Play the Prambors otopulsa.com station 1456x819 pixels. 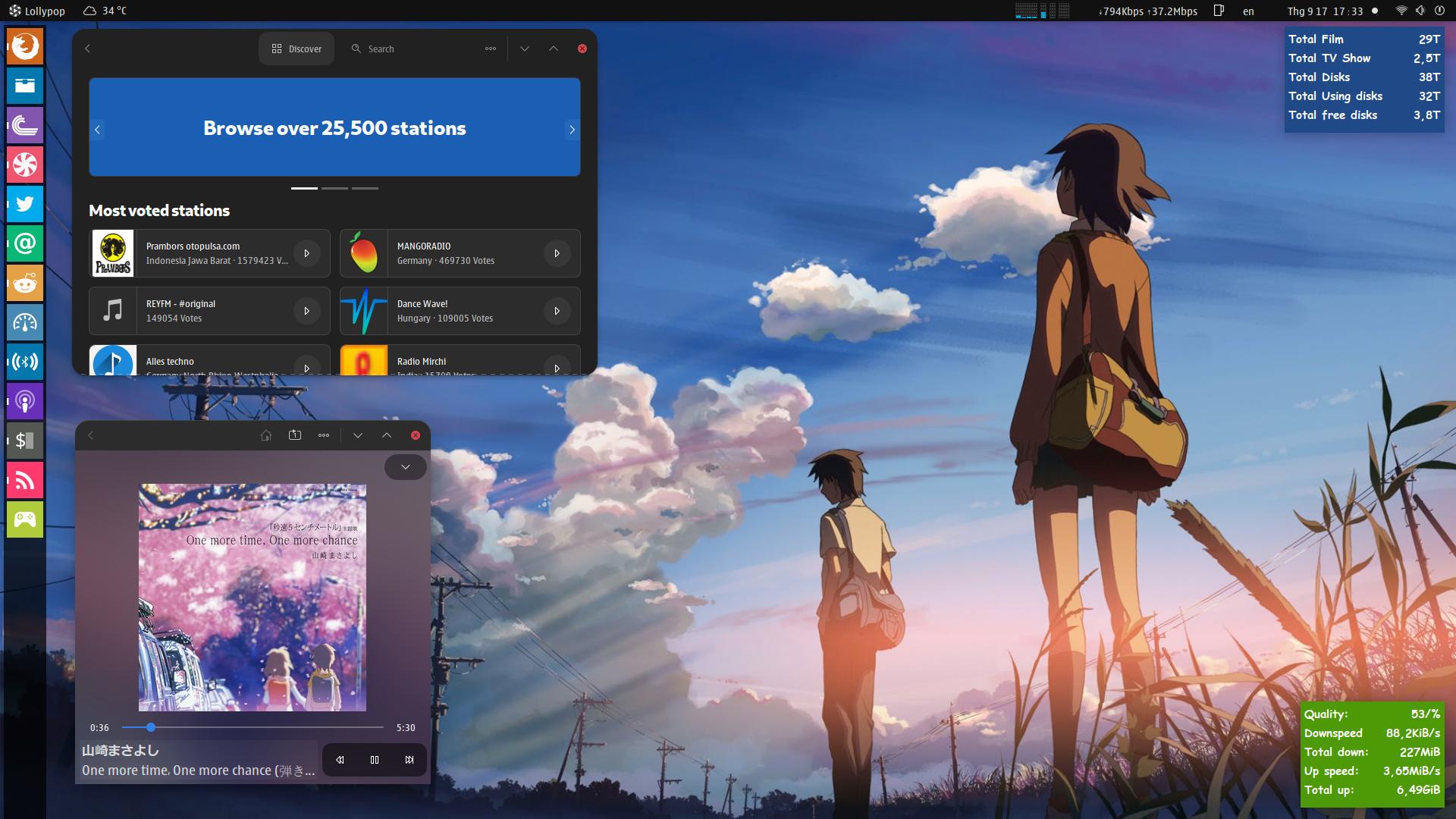306,253
